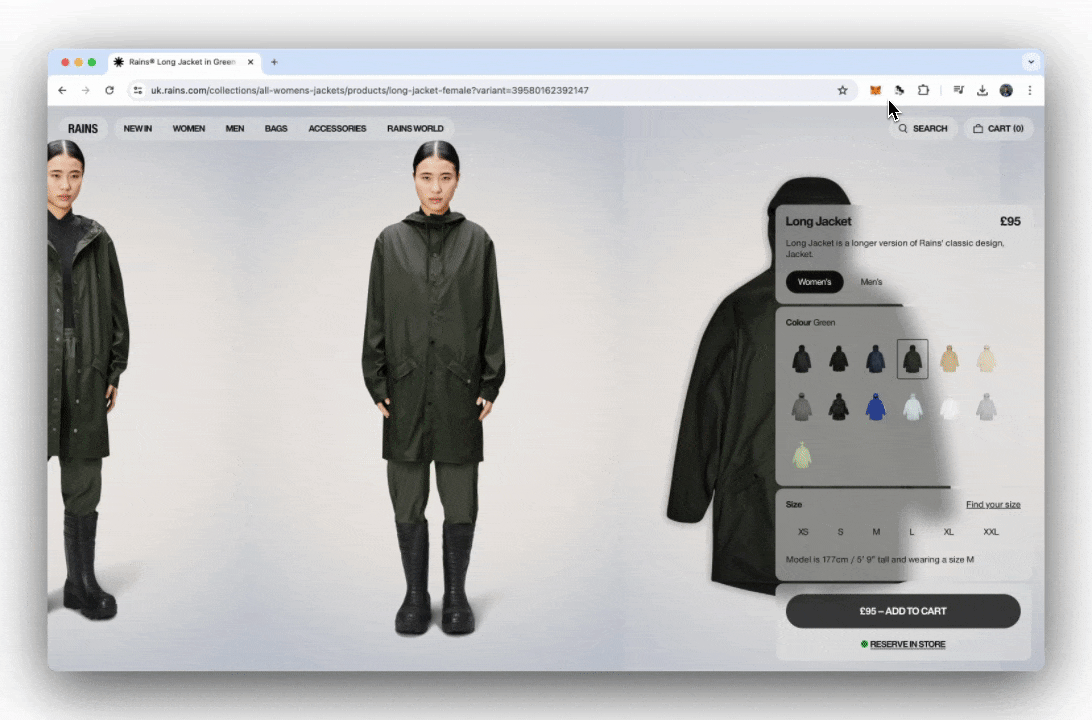Open the Find your size link
The width and height of the screenshot is (1092, 720).
tap(992, 505)
